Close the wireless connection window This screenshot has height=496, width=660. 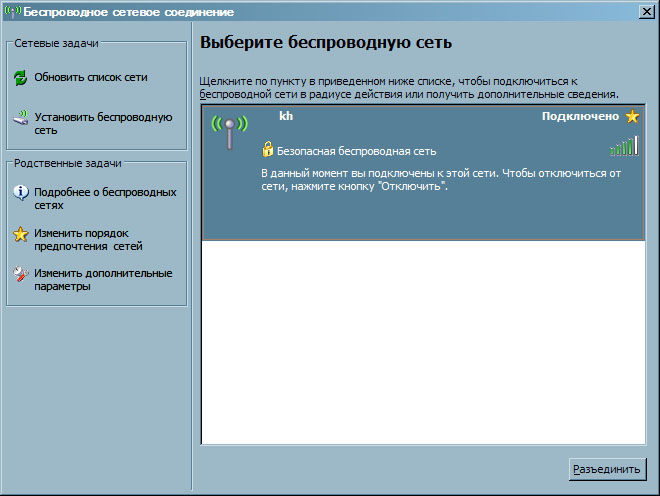coord(647,11)
